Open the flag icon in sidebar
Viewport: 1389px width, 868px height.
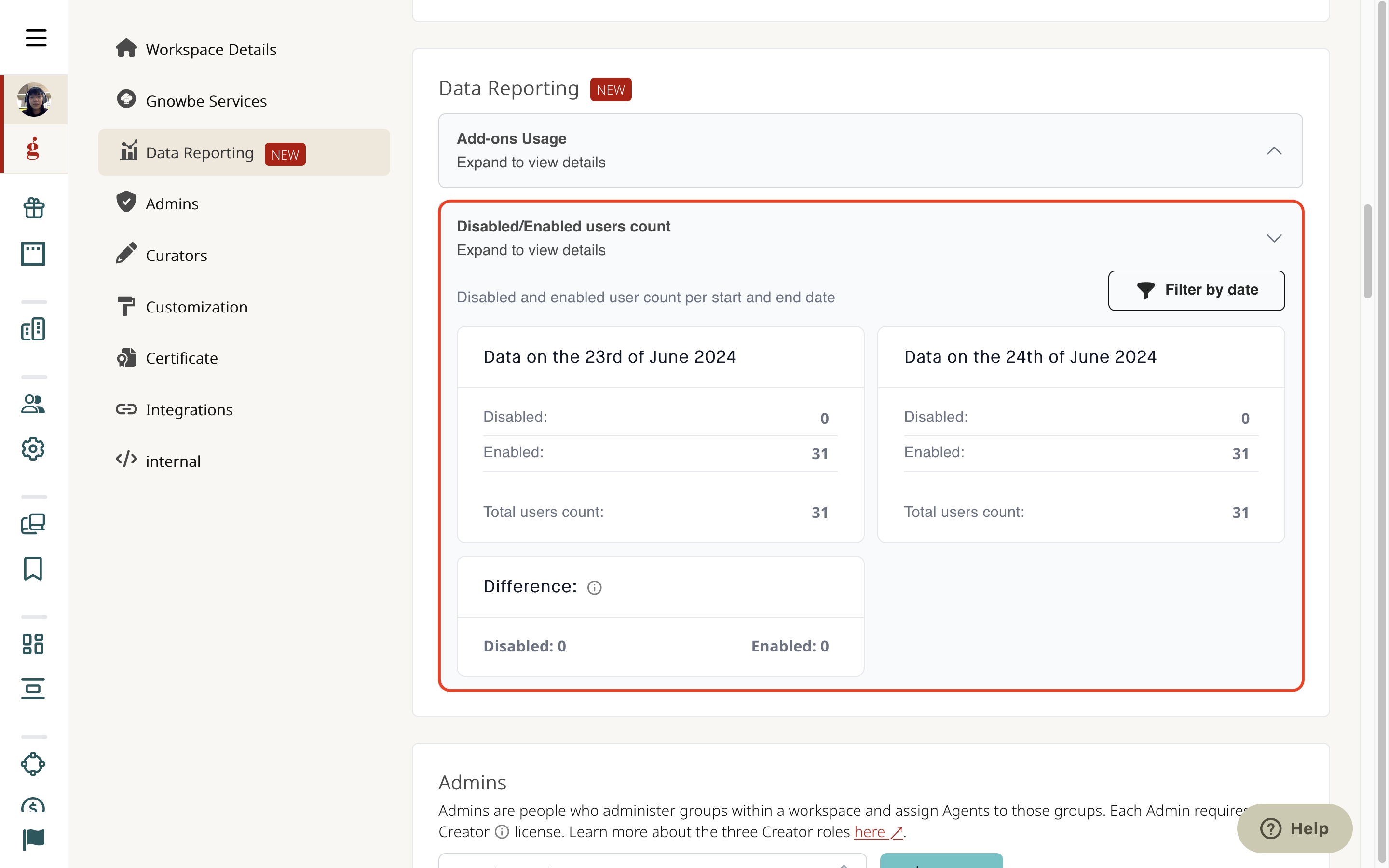coord(33,839)
